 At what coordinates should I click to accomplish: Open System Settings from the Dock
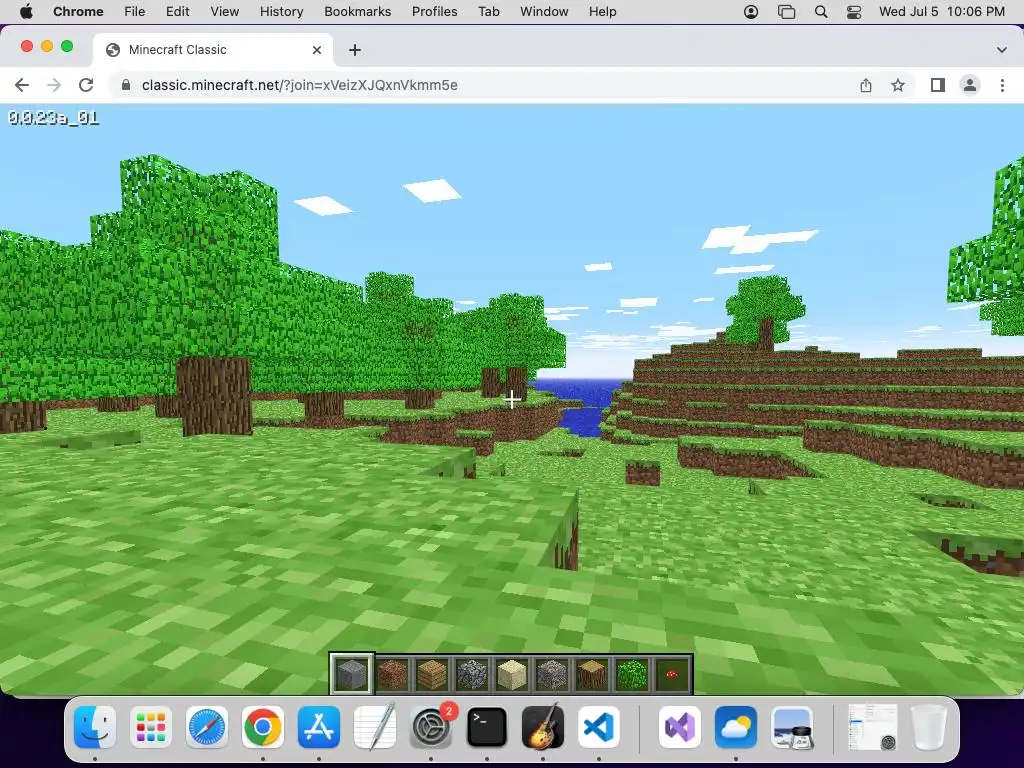(x=431, y=727)
